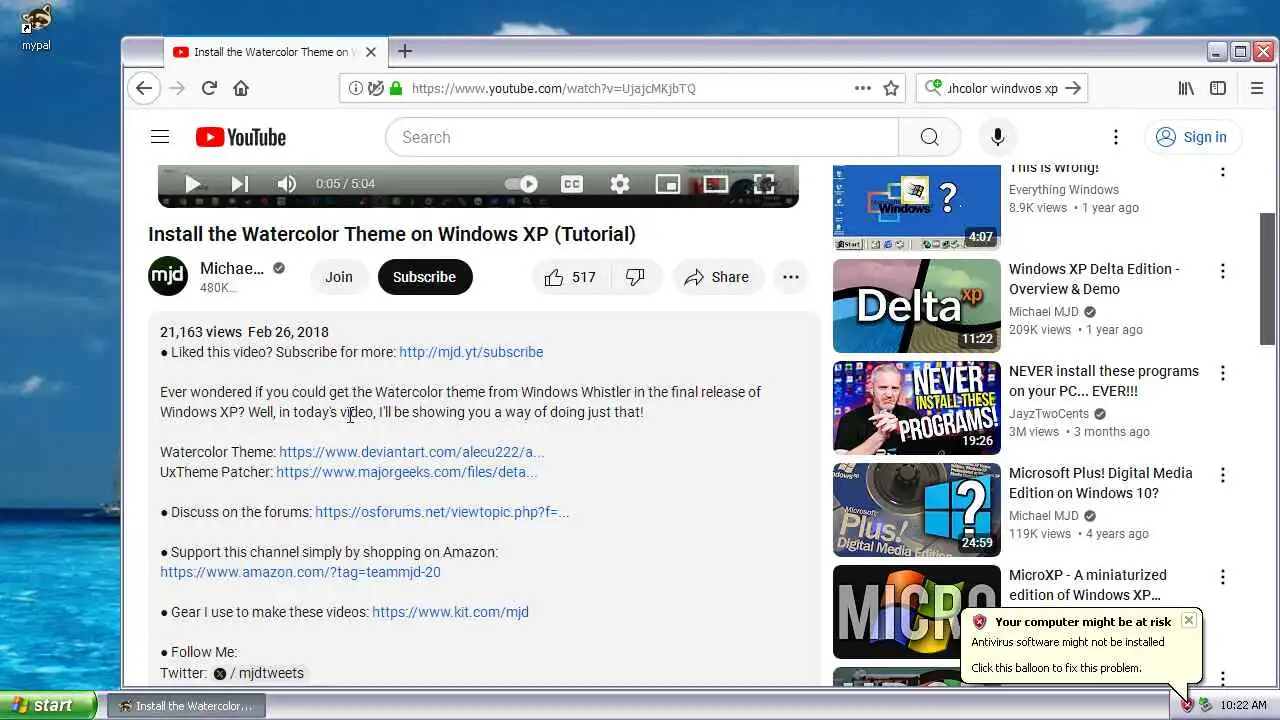Click the page vertical scrollbar
The width and height of the screenshot is (1280, 720).
click(x=1267, y=280)
